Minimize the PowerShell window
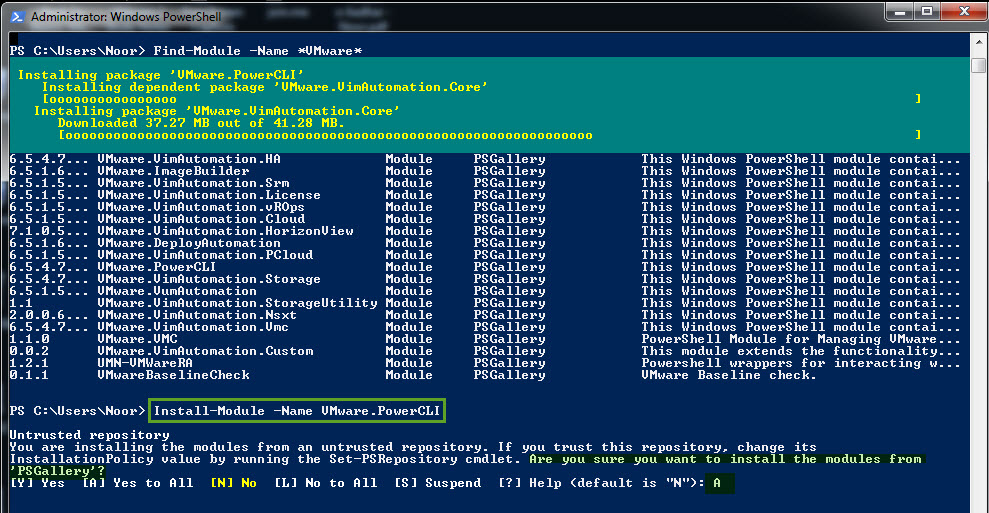Image resolution: width=989 pixels, height=513 pixels. pos(900,12)
